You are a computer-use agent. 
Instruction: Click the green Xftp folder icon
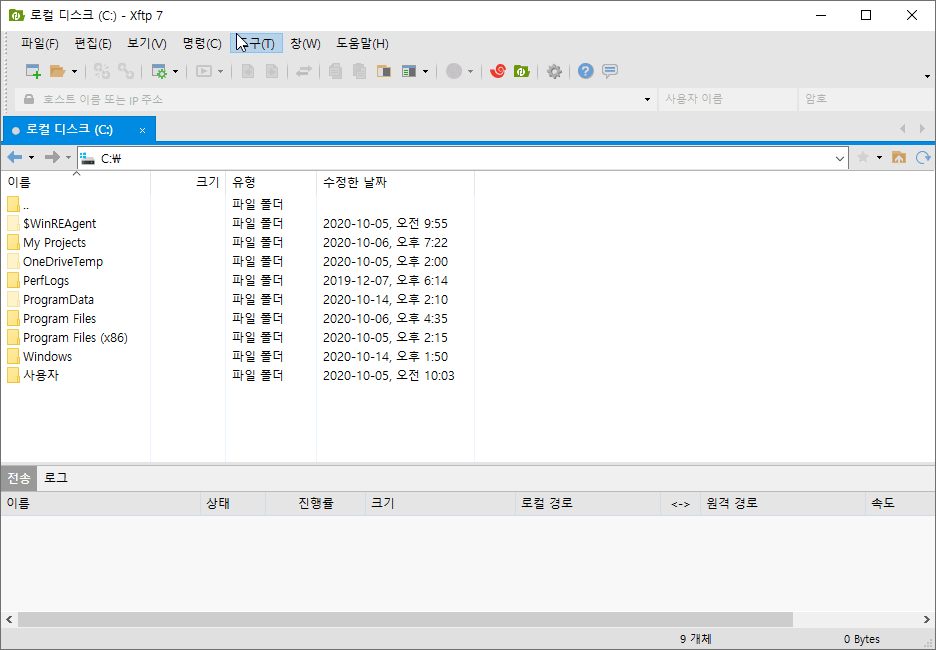(x=522, y=72)
